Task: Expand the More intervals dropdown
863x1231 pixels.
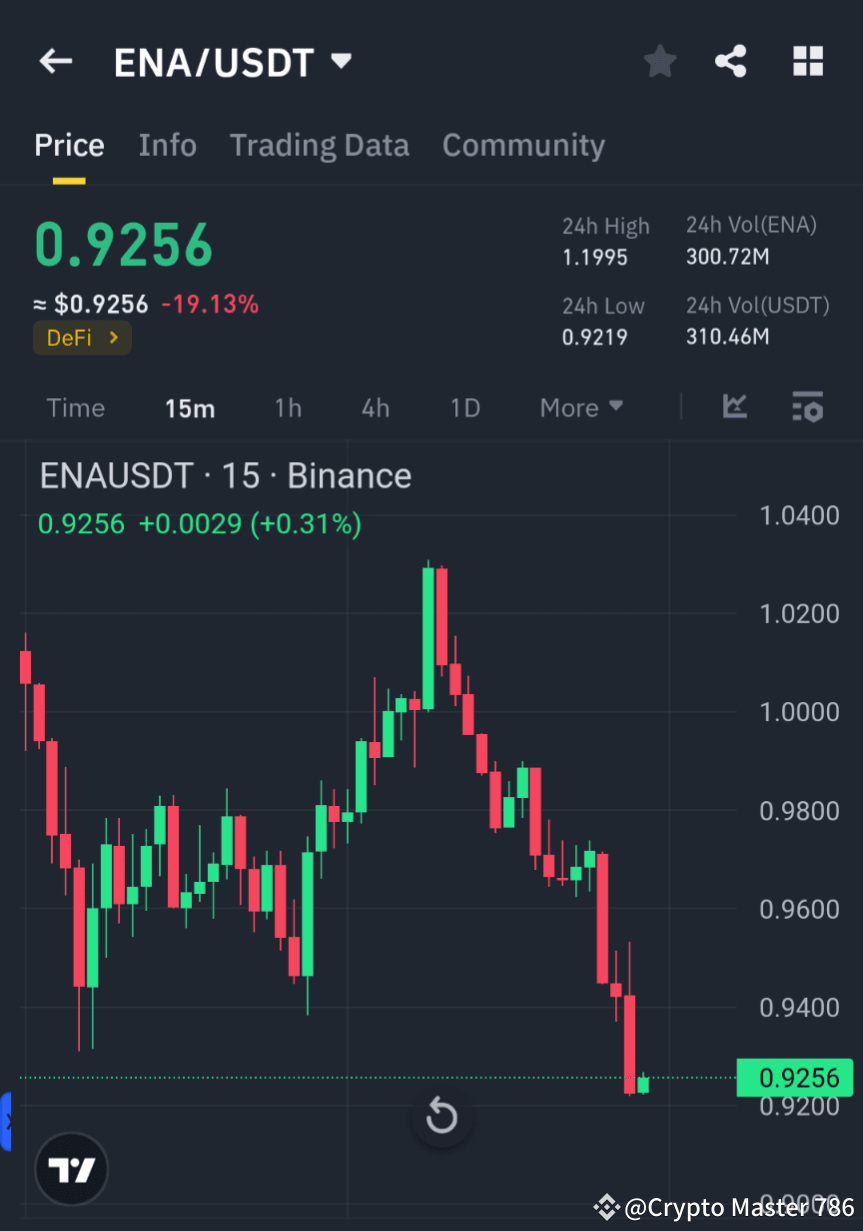Action: [580, 407]
